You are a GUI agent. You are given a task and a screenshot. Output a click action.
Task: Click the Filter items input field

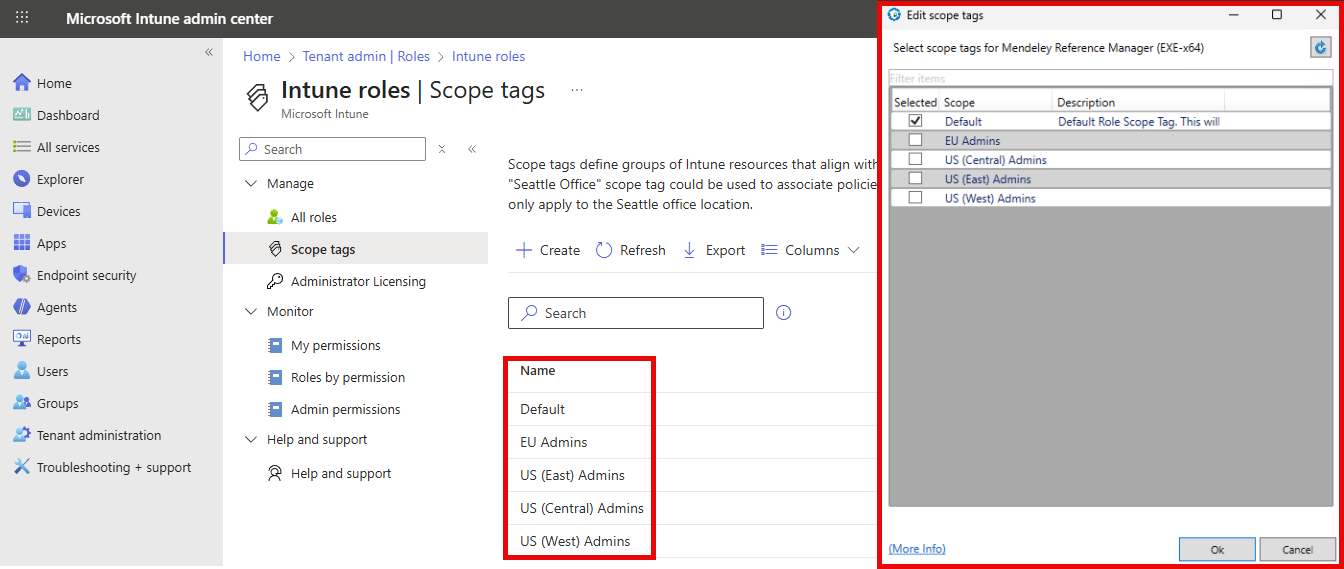[1110, 78]
